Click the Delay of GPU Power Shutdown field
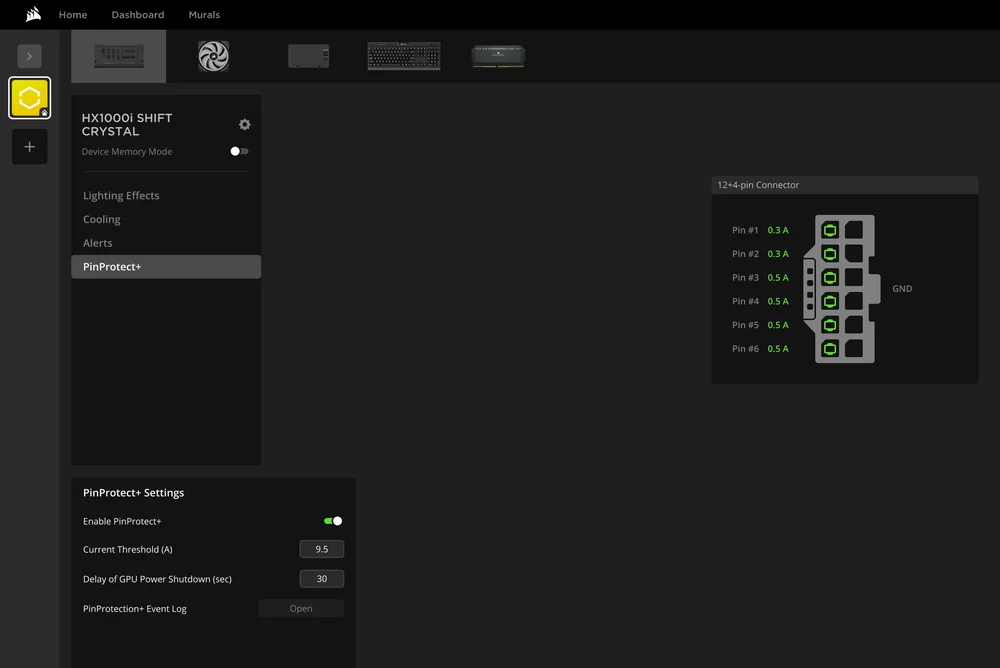The width and height of the screenshot is (1000, 668). [x=321, y=579]
